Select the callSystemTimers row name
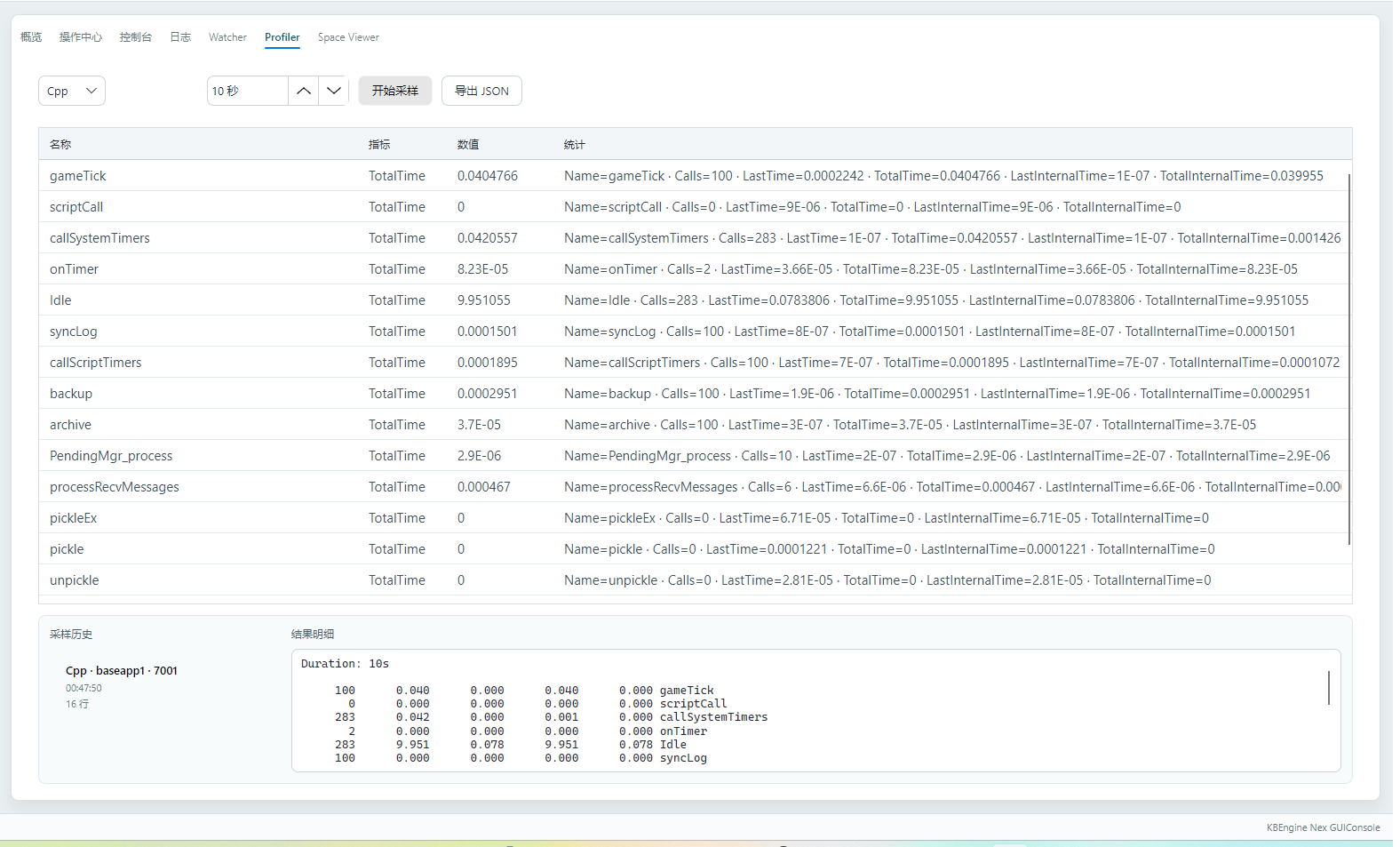The width and height of the screenshot is (1400, 847). pyautogui.click(x=99, y=238)
